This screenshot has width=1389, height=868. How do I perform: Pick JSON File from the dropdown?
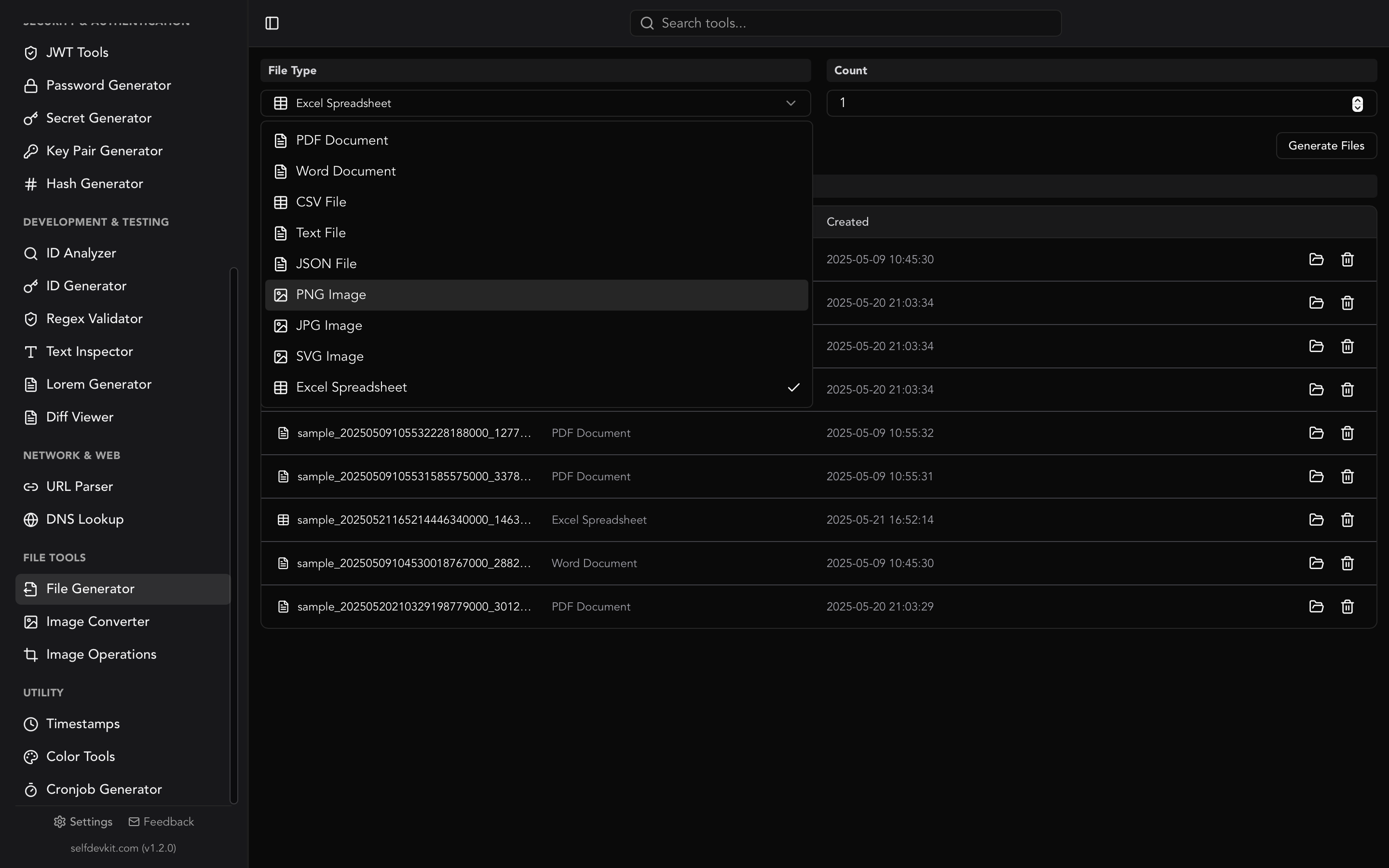pos(536,264)
